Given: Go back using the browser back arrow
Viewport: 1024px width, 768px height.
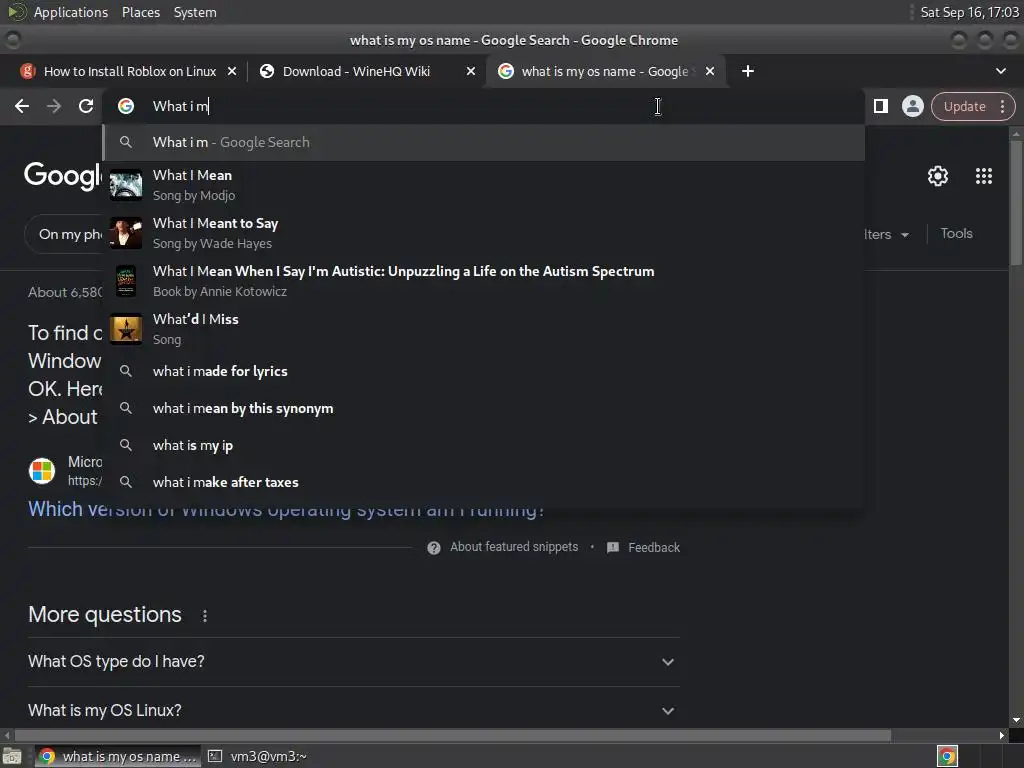Looking at the screenshot, I should click(22, 106).
